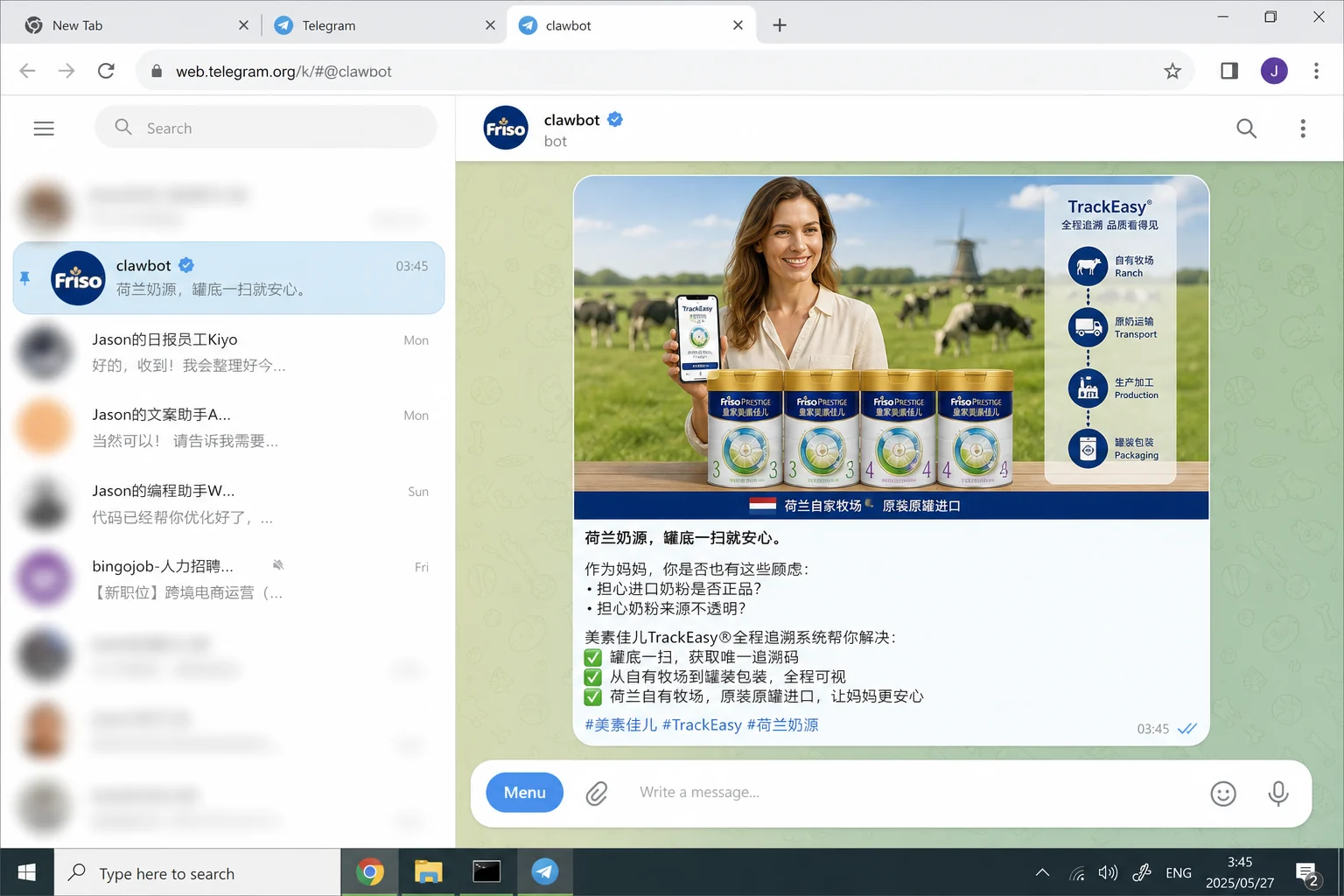Attach a file with paperclip icon
This screenshot has width=1344, height=896.
(x=597, y=793)
